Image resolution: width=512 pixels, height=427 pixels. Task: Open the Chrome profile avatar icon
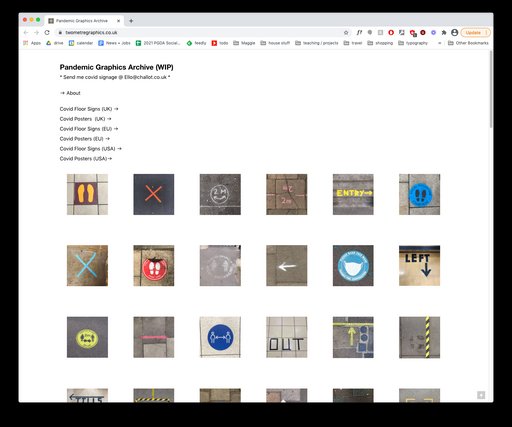454,32
